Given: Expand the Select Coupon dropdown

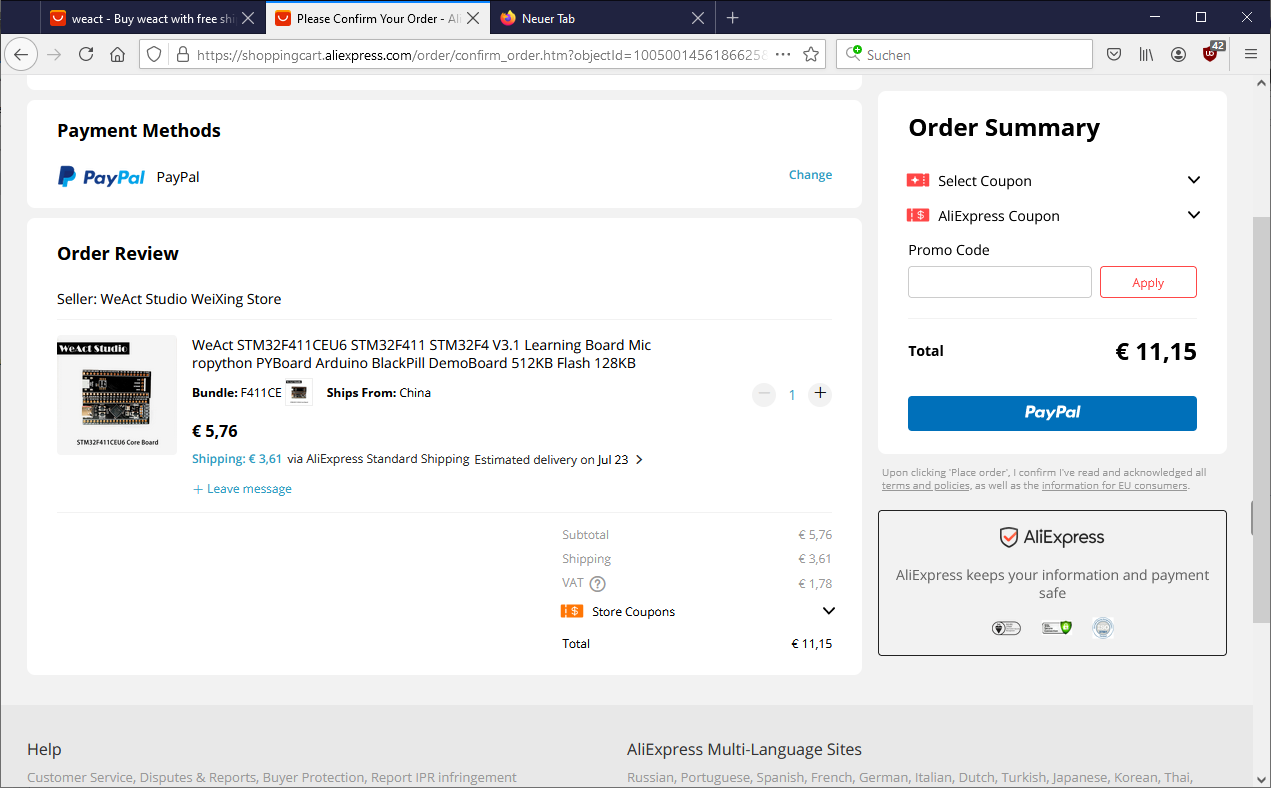Looking at the screenshot, I should [1193, 180].
